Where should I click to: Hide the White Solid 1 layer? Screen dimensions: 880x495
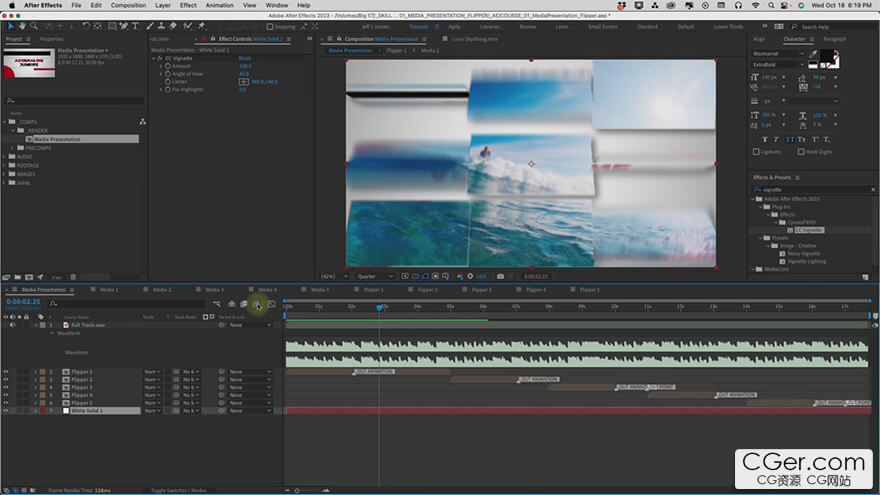tap(6, 411)
